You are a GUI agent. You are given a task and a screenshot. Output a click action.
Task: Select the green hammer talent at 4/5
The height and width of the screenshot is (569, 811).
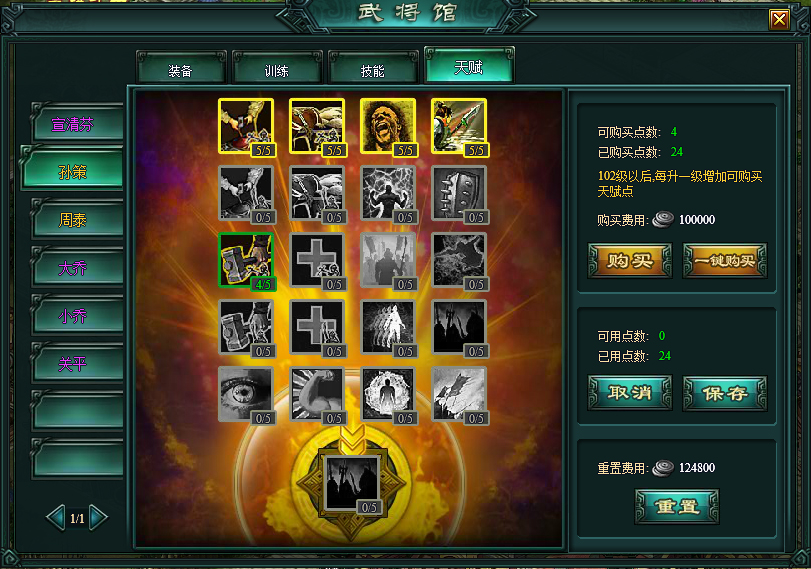pos(247,260)
